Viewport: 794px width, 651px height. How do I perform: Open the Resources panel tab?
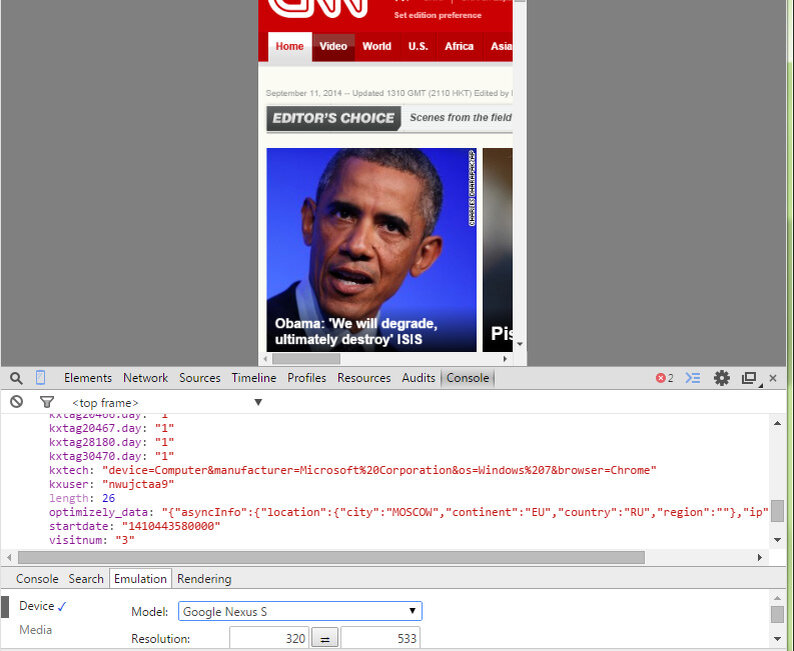pos(364,378)
